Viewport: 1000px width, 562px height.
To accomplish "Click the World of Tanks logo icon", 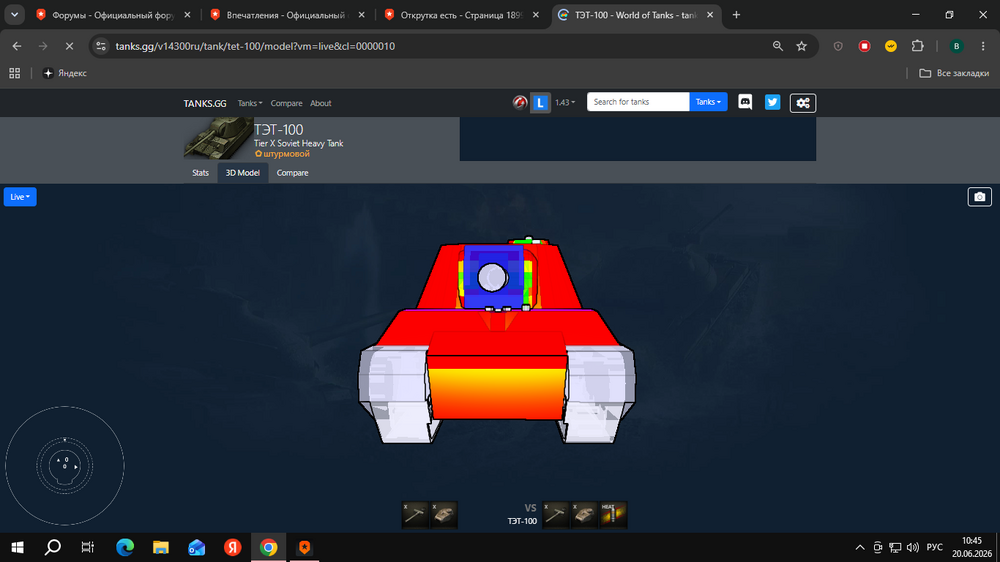I will coord(520,103).
